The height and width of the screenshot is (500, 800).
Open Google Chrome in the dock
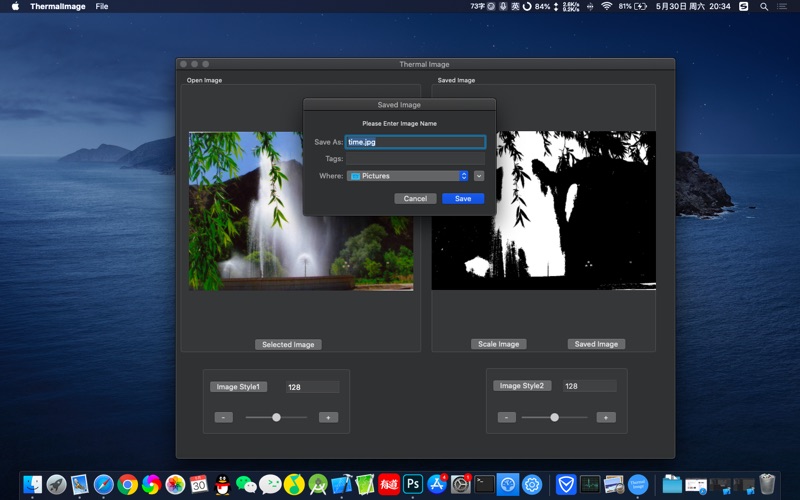click(127, 485)
